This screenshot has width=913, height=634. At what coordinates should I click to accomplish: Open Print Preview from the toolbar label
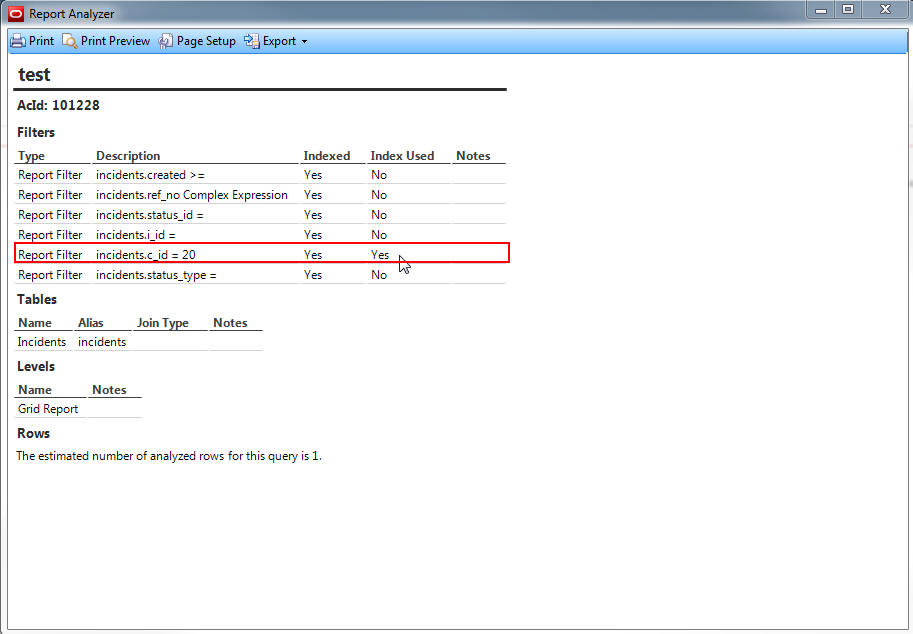pyautogui.click(x=115, y=41)
